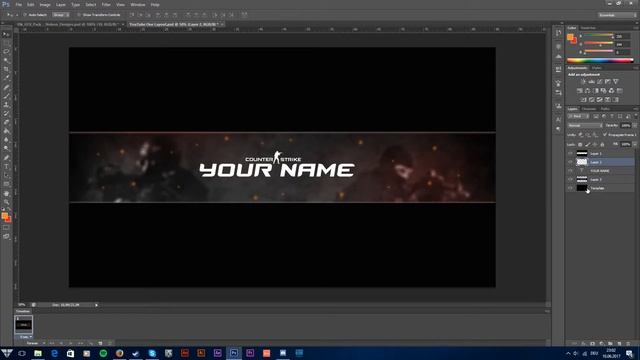Toggle visibility of the striped-thumbnail layer below YOUR NAME

[x=570, y=180]
